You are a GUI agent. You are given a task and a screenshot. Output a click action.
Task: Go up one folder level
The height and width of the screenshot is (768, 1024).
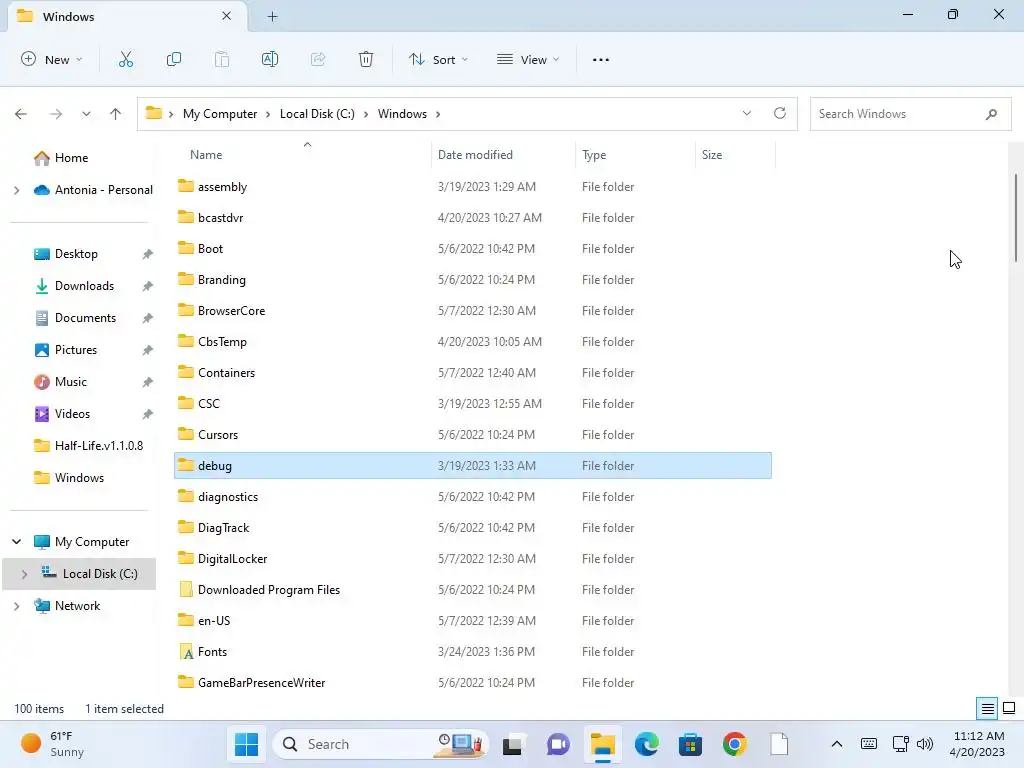116,114
